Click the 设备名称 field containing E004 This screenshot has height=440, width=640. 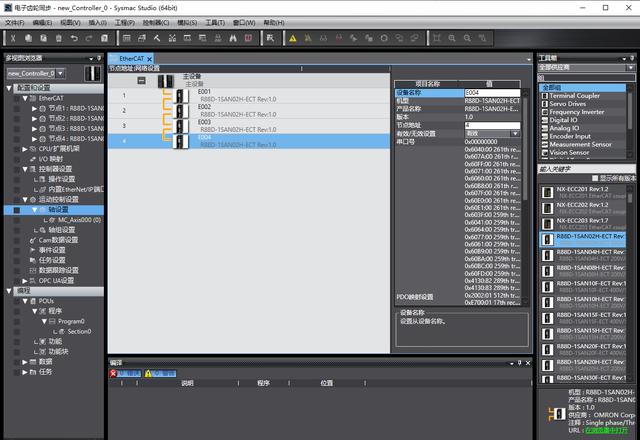point(492,93)
